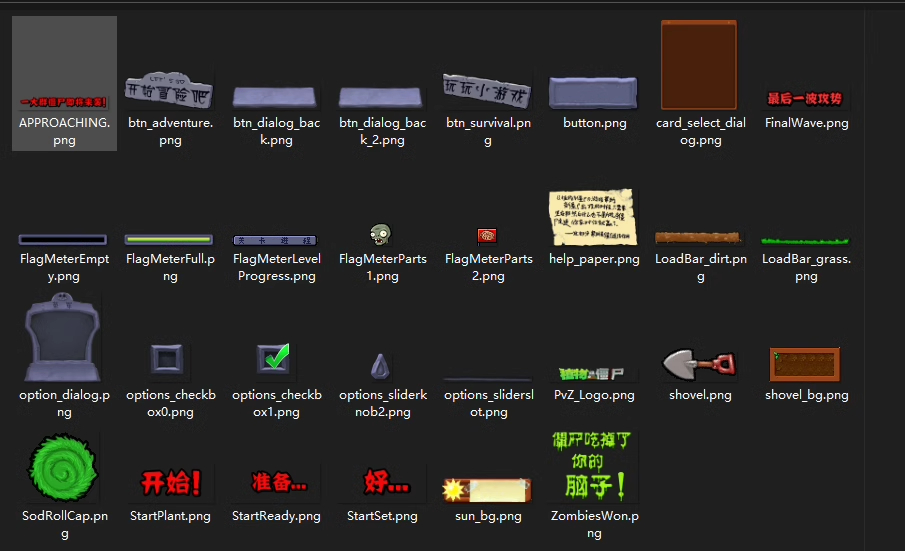Select the btn_dialog_back_2.png file icon
Image resolution: width=905 pixels, height=551 pixels.
click(x=381, y=97)
